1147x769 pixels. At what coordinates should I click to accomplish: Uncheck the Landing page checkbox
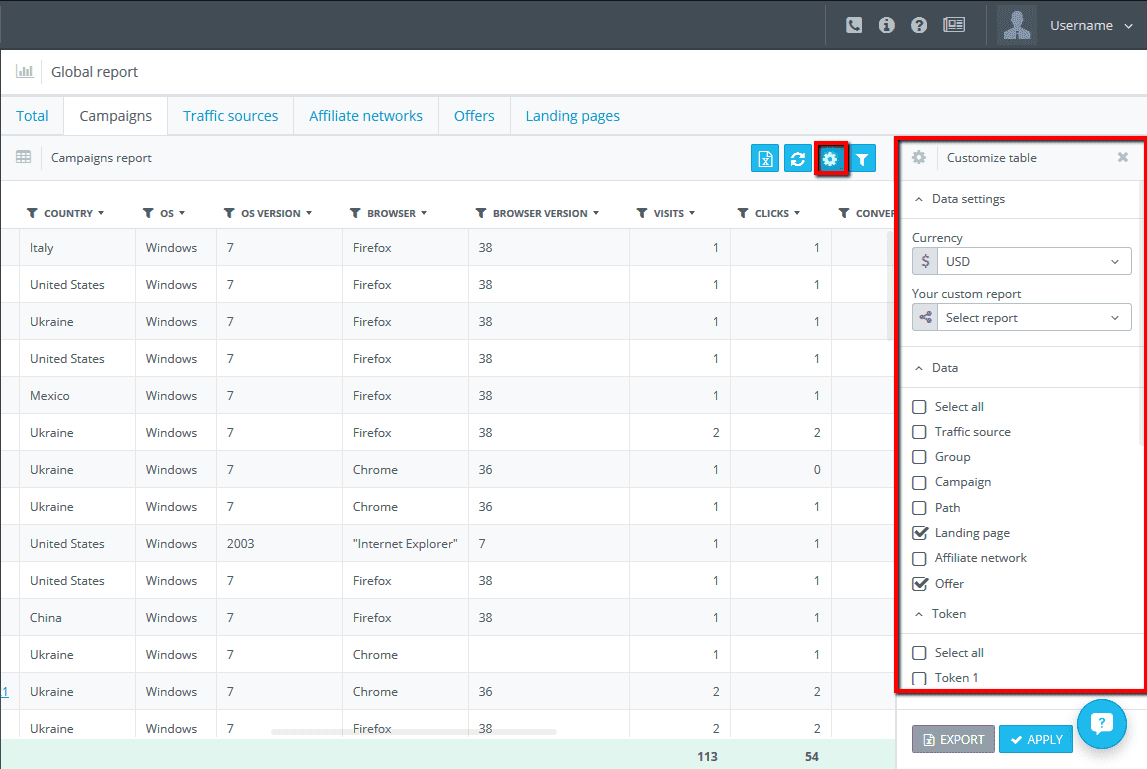click(920, 533)
